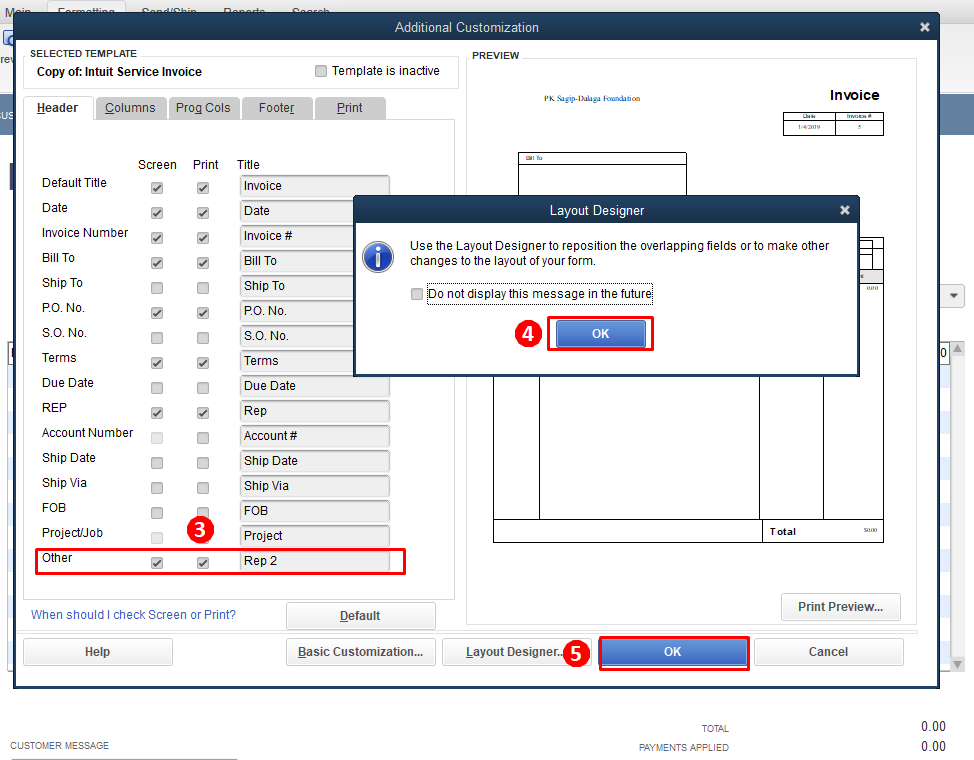974x760 pixels.
Task: Enable Ship To Screen checkbox
Action: coord(157,288)
